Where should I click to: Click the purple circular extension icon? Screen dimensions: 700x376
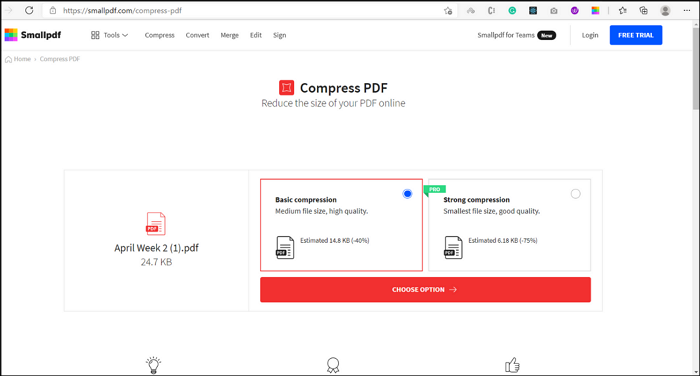pyautogui.click(x=575, y=11)
